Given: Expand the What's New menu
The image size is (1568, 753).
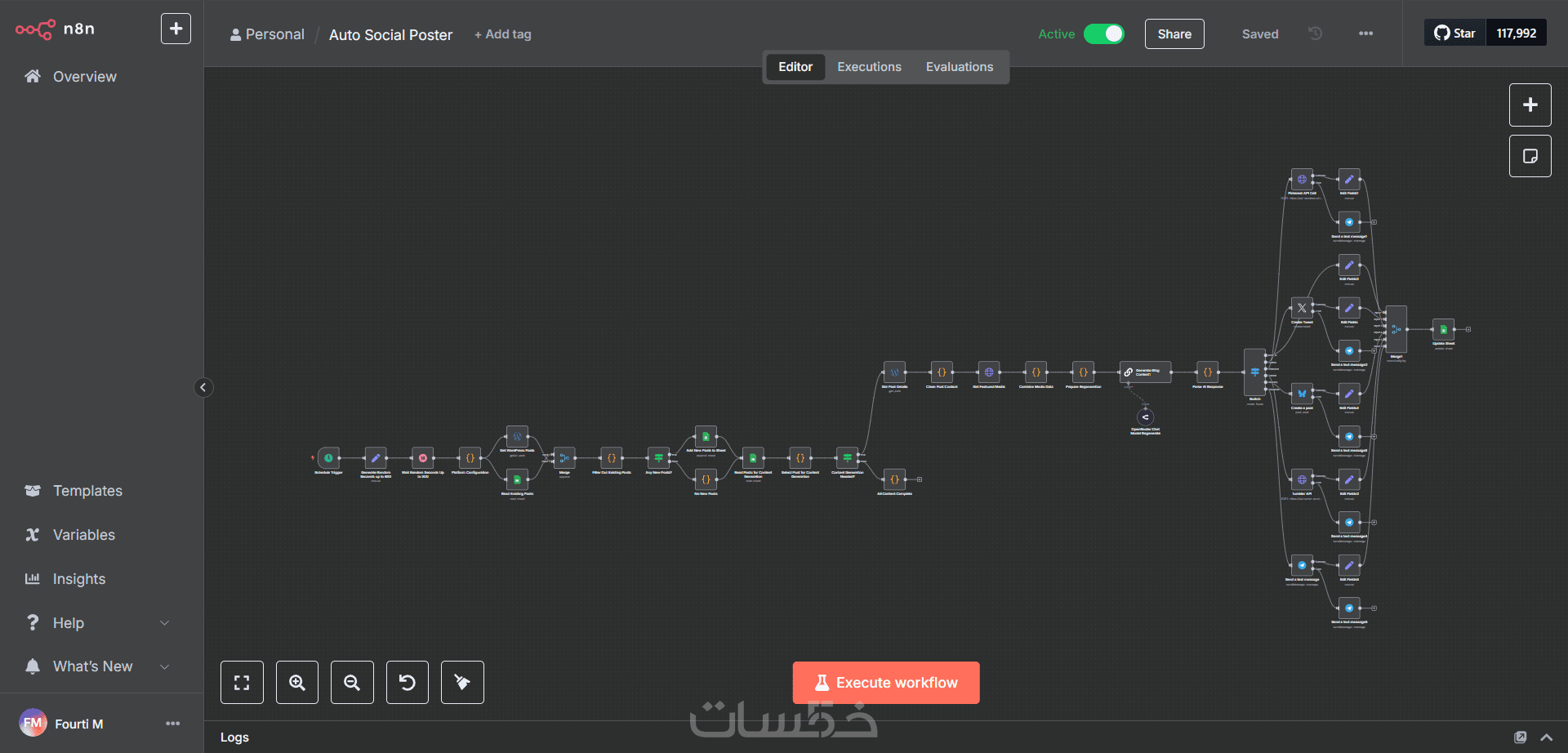Looking at the screenshot, I should point(98,666).
